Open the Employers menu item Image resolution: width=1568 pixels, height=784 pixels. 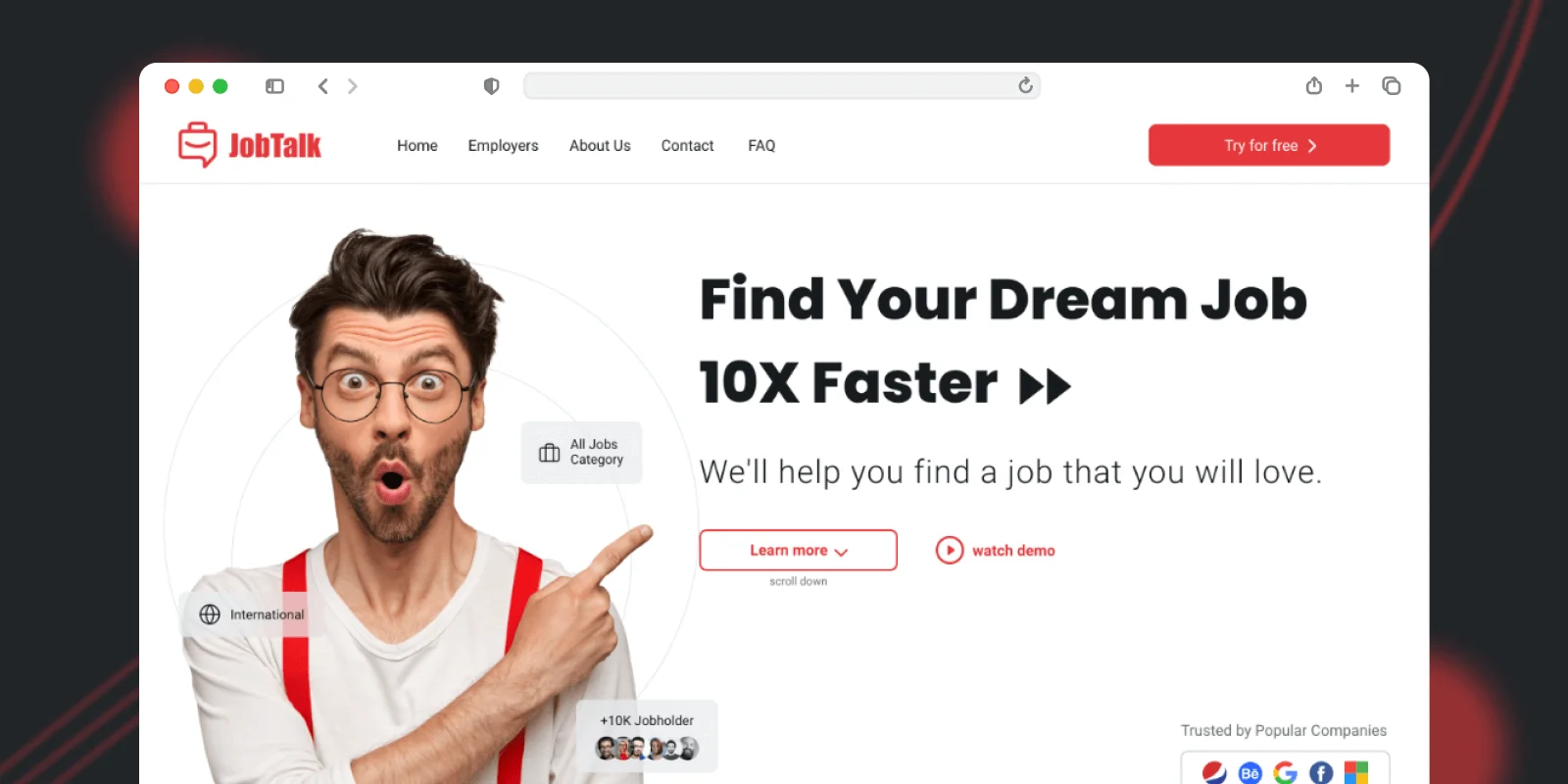(x=503, y=145)
